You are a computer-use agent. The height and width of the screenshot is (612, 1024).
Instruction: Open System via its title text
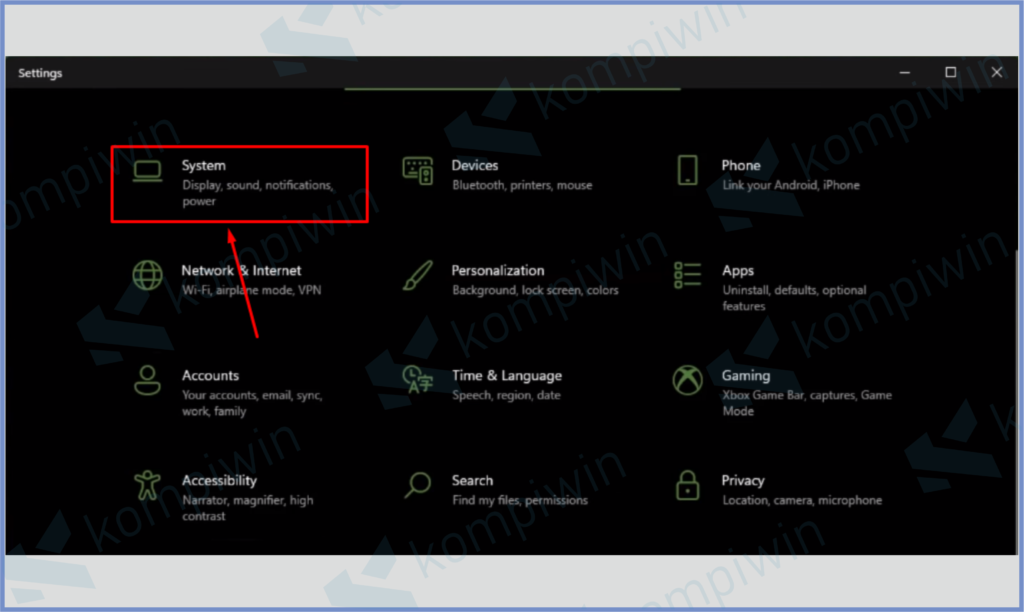tap(203, 165)
